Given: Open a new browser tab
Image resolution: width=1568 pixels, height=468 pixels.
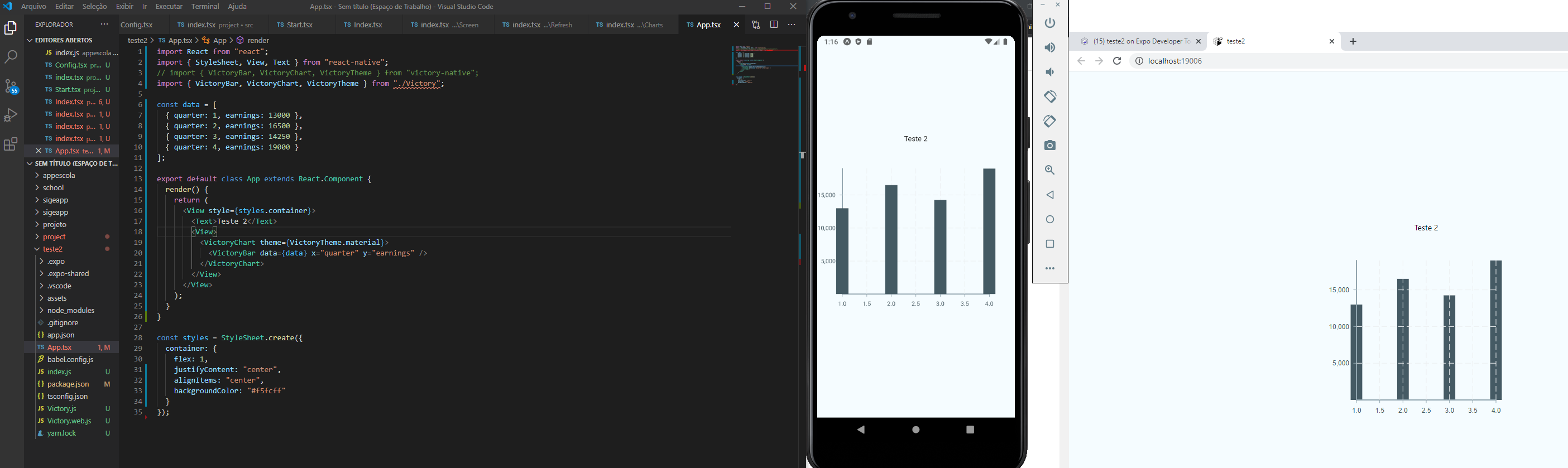Looking at the screenshot, I should coord(1353,41).
